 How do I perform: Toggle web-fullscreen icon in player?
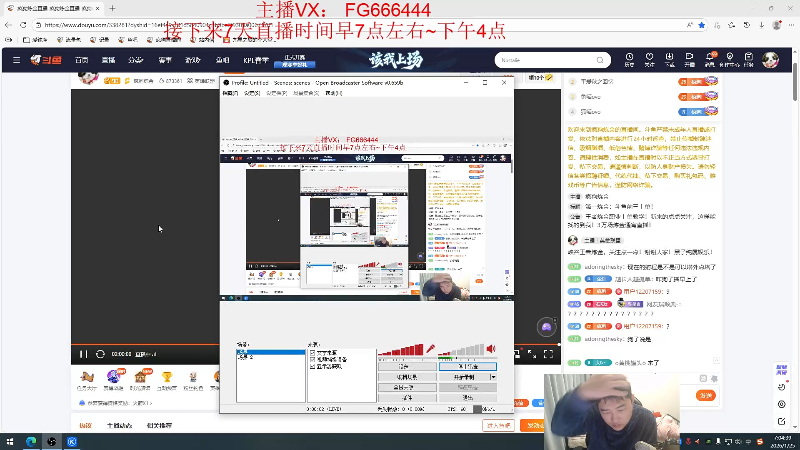(x=532, y=354)
